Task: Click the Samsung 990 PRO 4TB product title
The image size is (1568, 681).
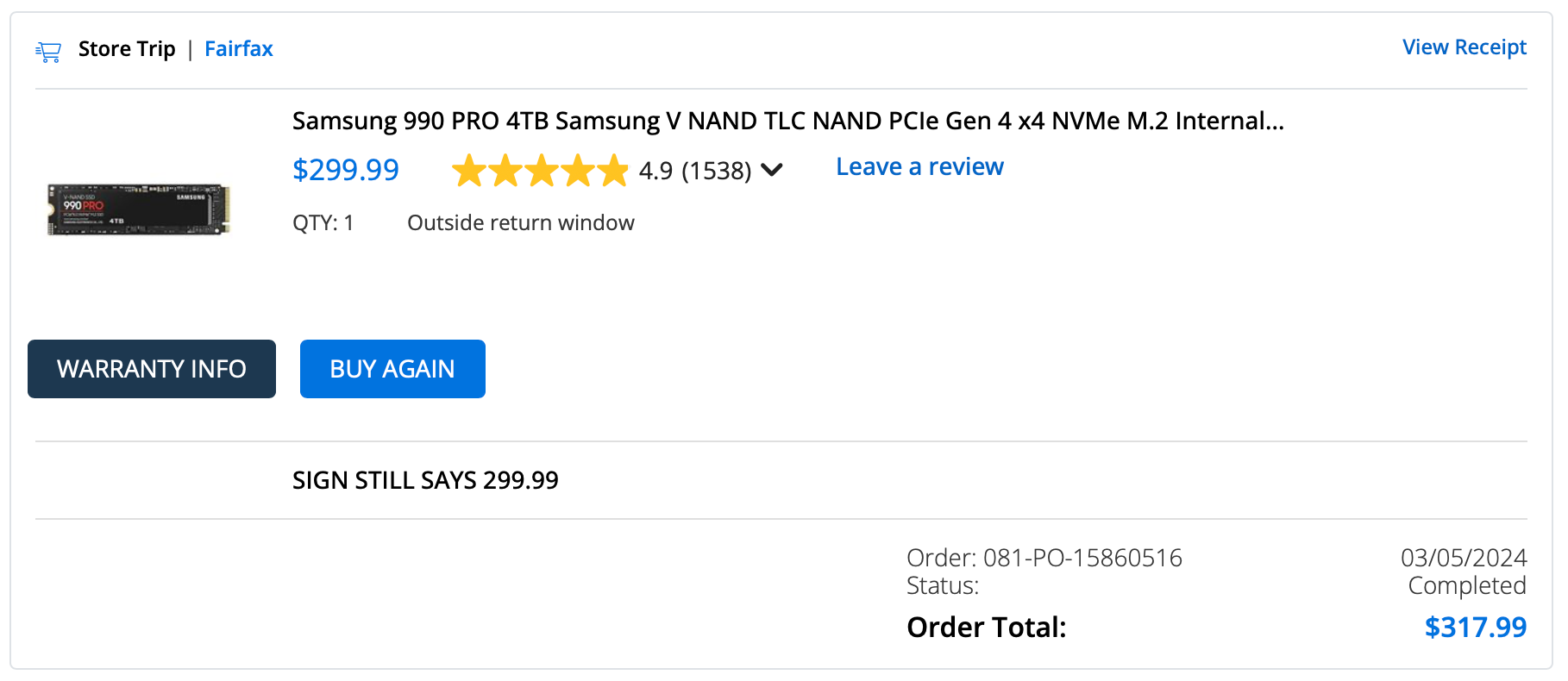Action: point(787,121)
